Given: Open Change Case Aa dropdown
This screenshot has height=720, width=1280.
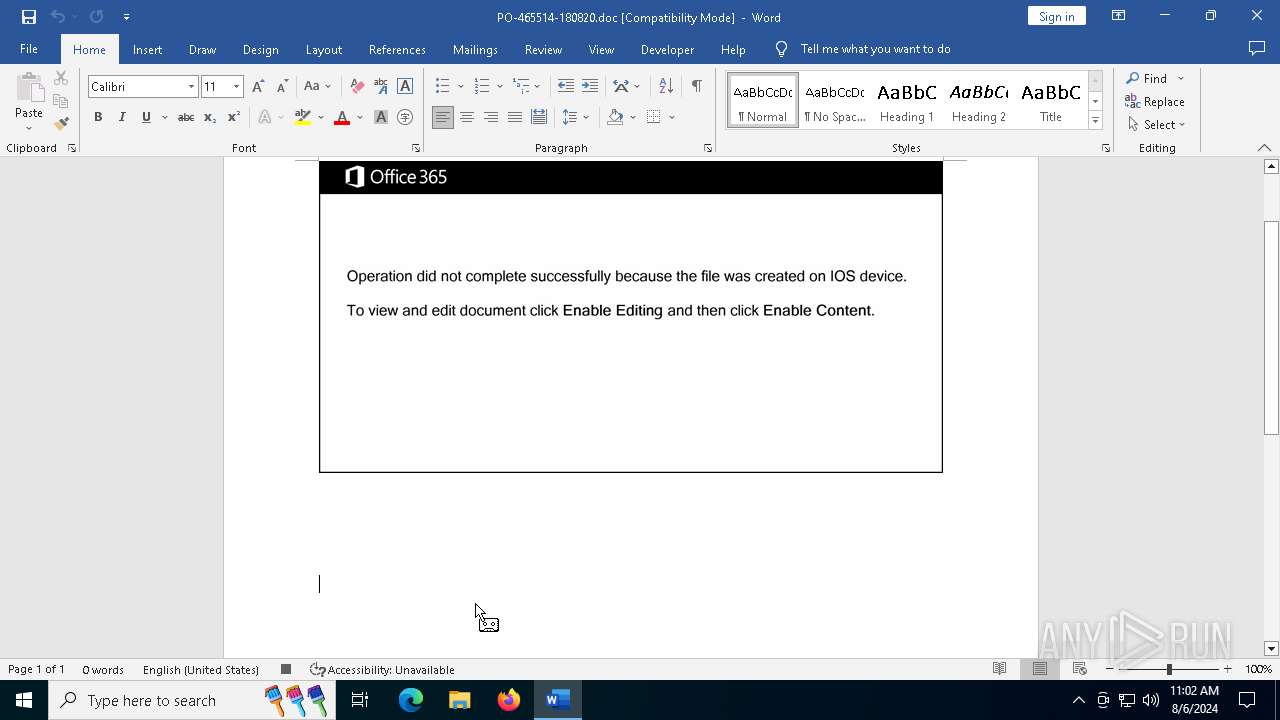Looking at the screenshot, I should click(316, 87).
